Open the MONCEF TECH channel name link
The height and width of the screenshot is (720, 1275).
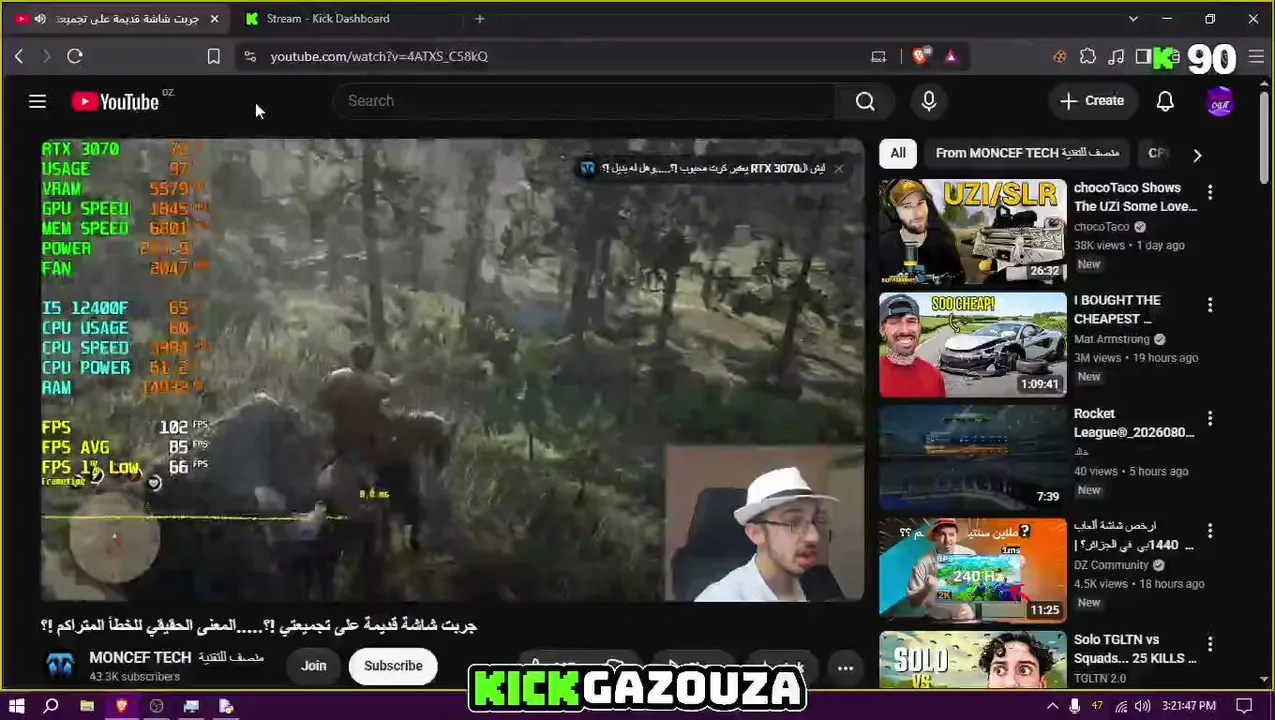176,657
